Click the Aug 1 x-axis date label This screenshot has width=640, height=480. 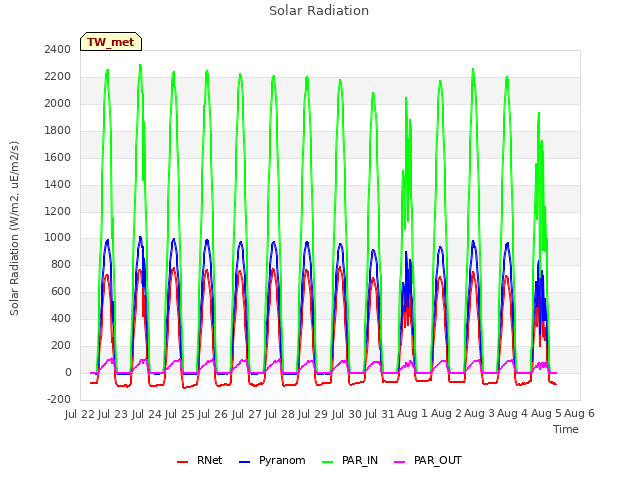coord(412,414)
